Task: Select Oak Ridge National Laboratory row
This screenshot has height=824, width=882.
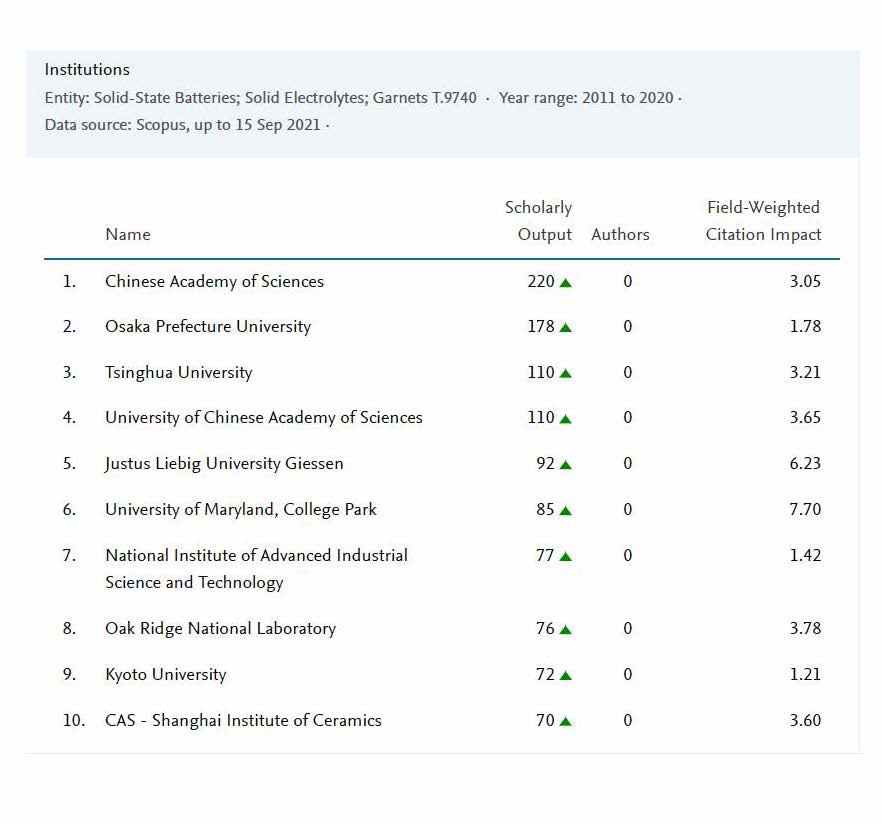Action: coord(220,628)
